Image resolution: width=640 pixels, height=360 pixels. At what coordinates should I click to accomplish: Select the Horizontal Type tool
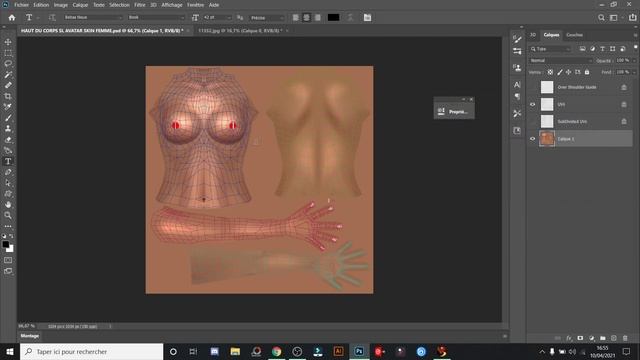click(x=8, y=161)
